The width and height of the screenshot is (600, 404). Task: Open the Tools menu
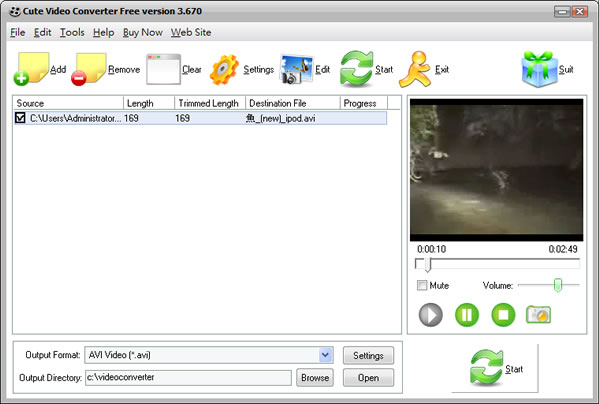click(x=72, y=33)
